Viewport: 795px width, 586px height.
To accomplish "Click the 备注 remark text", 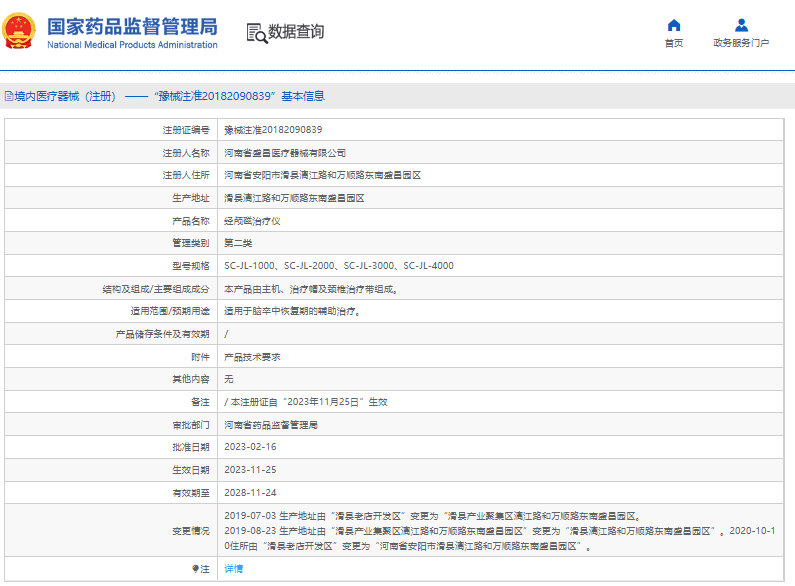I will coord(306,401).
